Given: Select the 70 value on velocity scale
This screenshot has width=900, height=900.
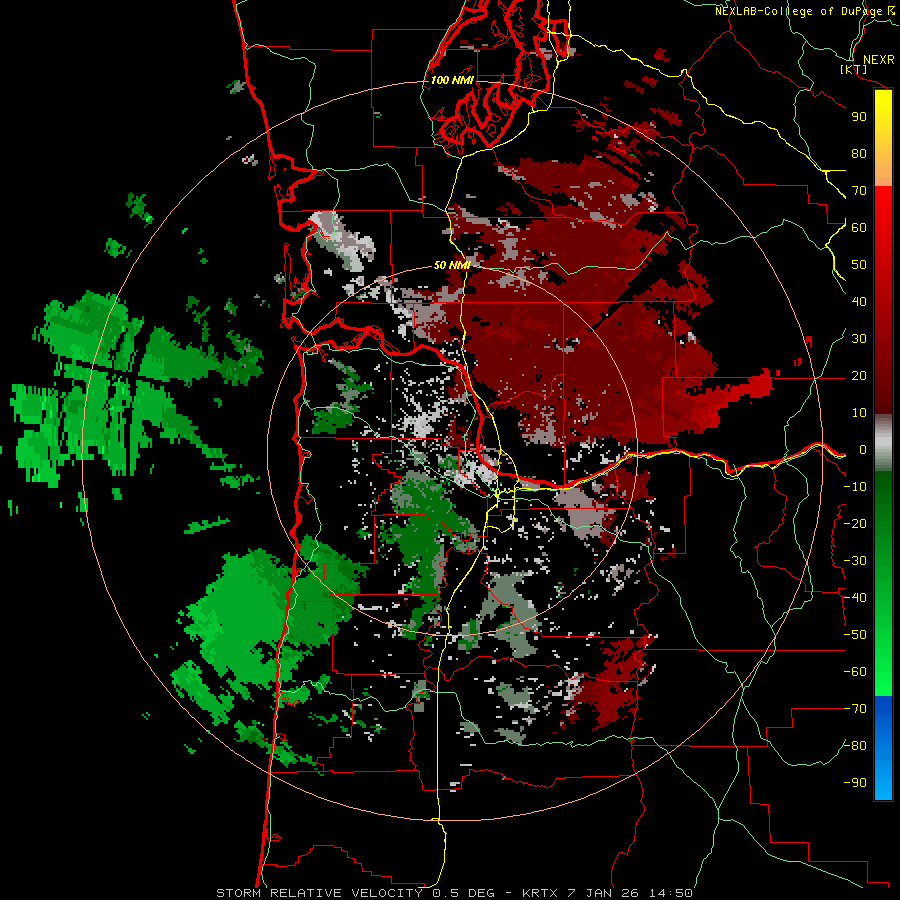Looking at the screenshot, I should (x=859, y=191).
